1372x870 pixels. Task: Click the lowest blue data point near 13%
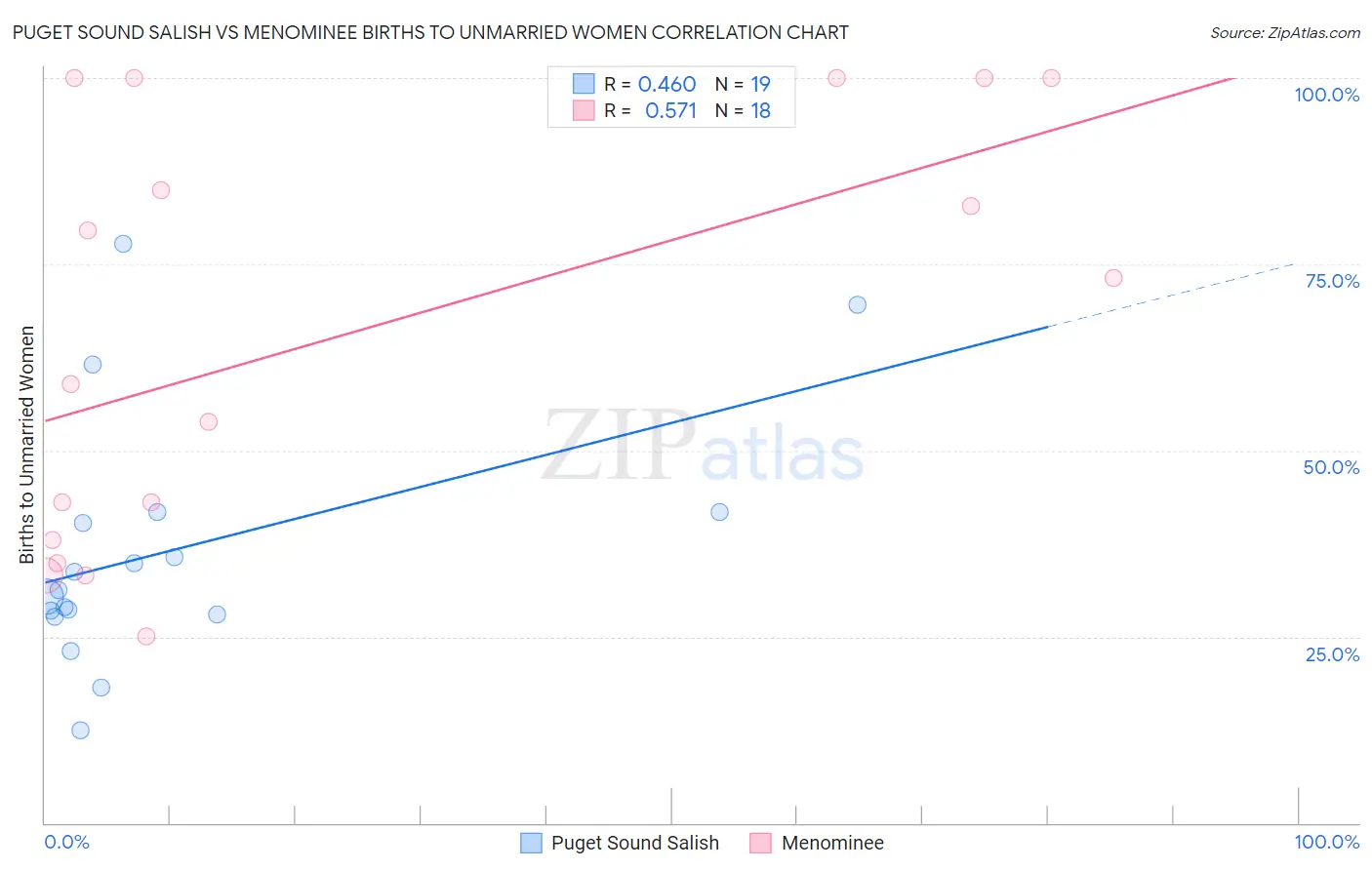pyautogui.click(x=80, y=731)
